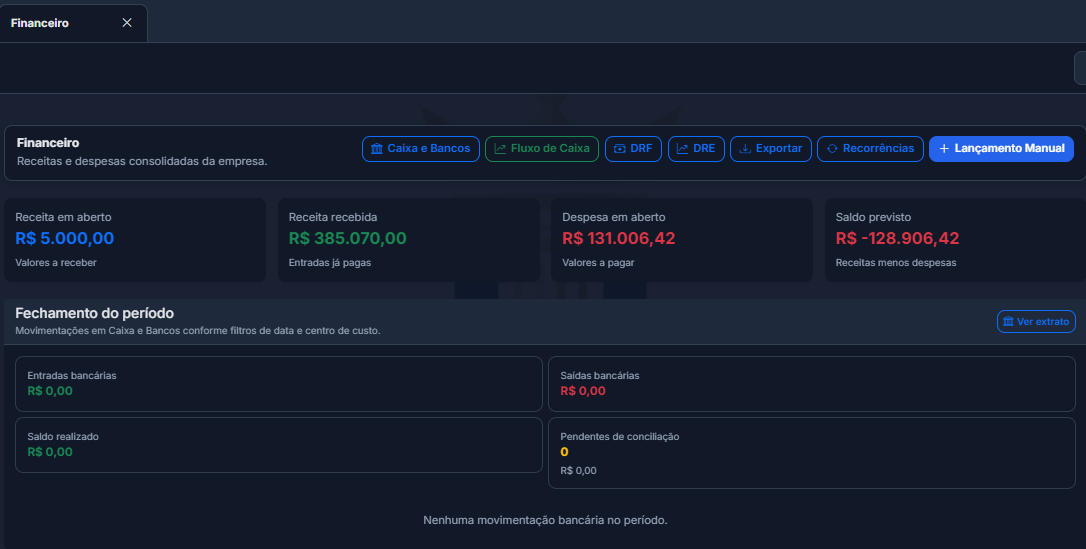Image resolution: width=1086 pixels, height=549 pixels.
Task: Open the Caixa e Bancos page
Action: [x=420, y=149]
